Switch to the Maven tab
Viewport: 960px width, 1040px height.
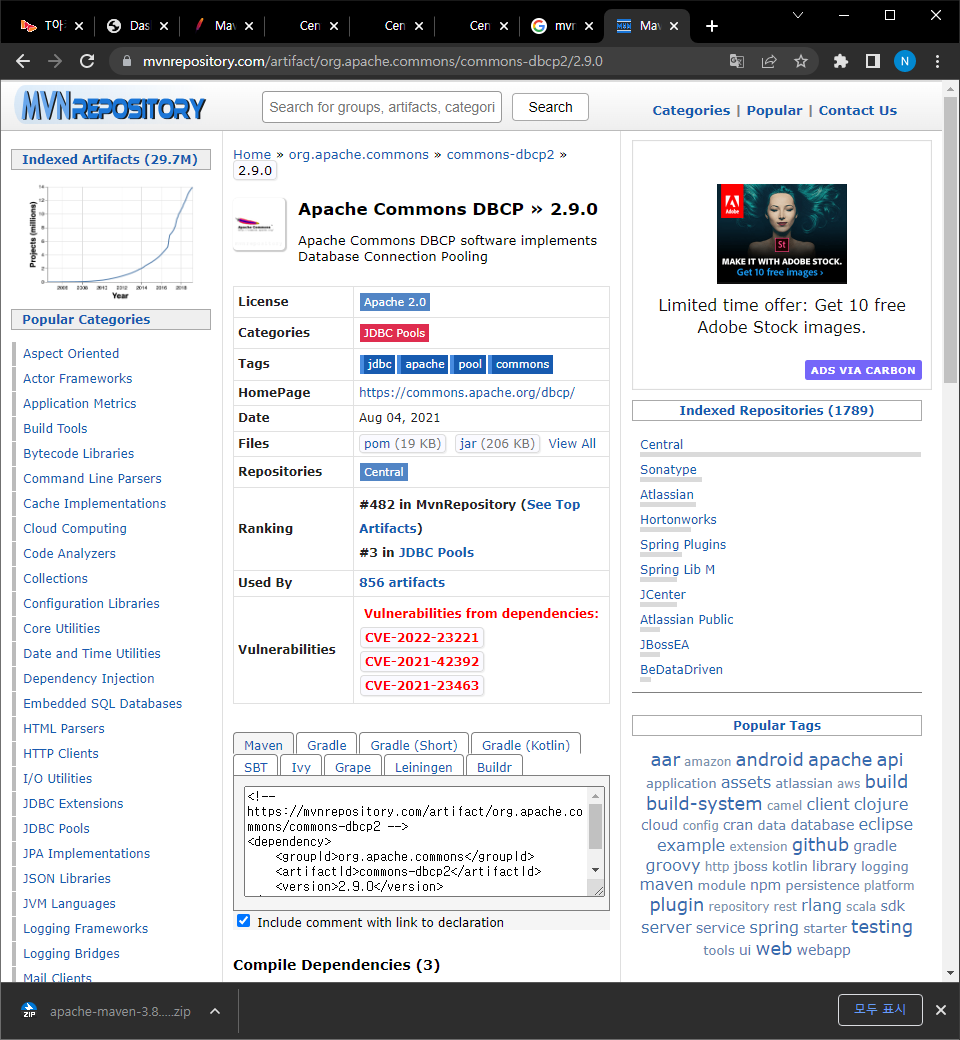click(x=263, y=745)
